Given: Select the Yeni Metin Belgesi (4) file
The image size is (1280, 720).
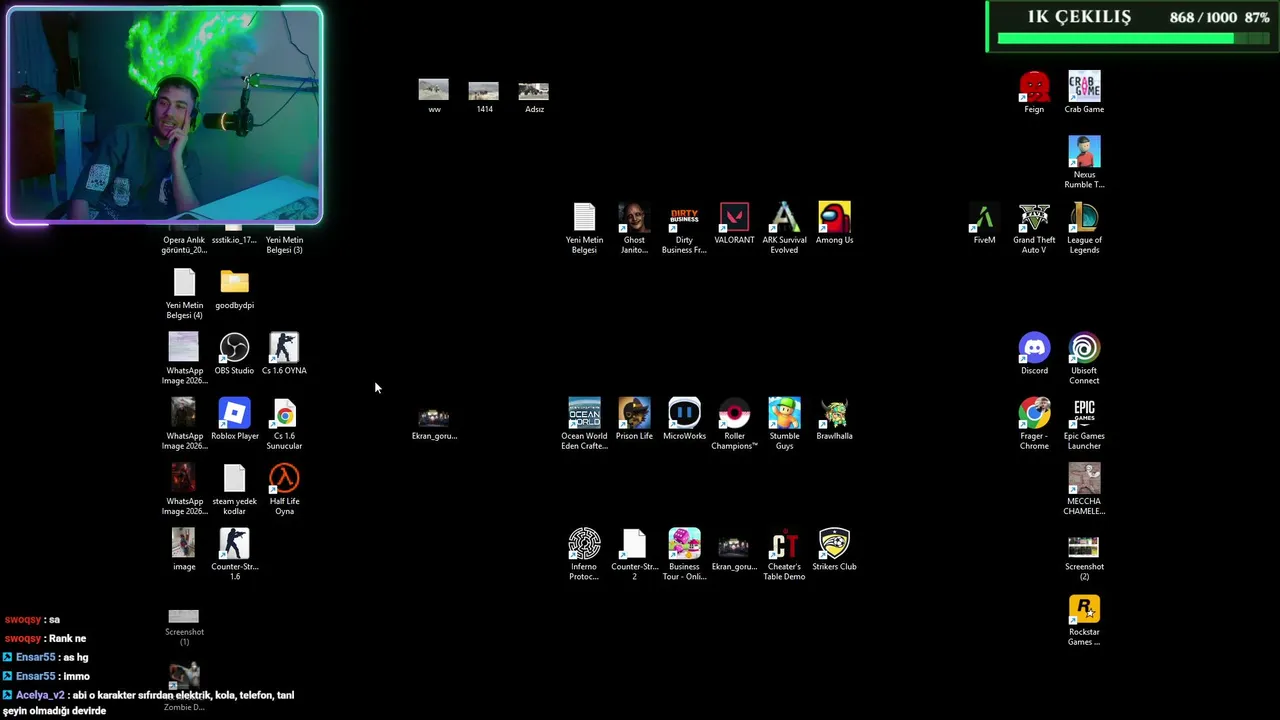Looking at the screenshot, I should click(184, 294).
